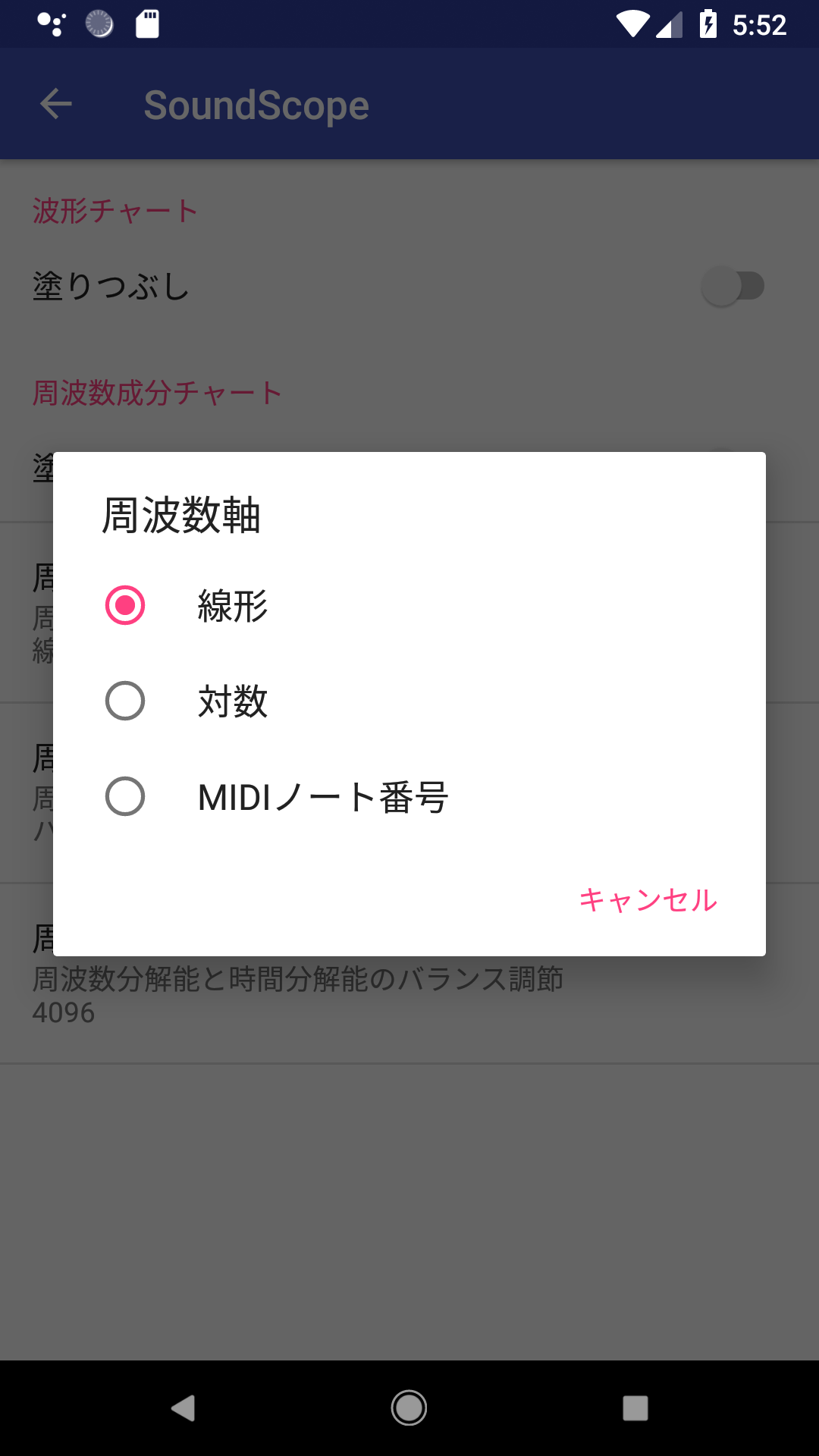Screen dimensions: 819x1456
Task: Tap the Android back navigation button
Action: click(x=183, y=1408)
